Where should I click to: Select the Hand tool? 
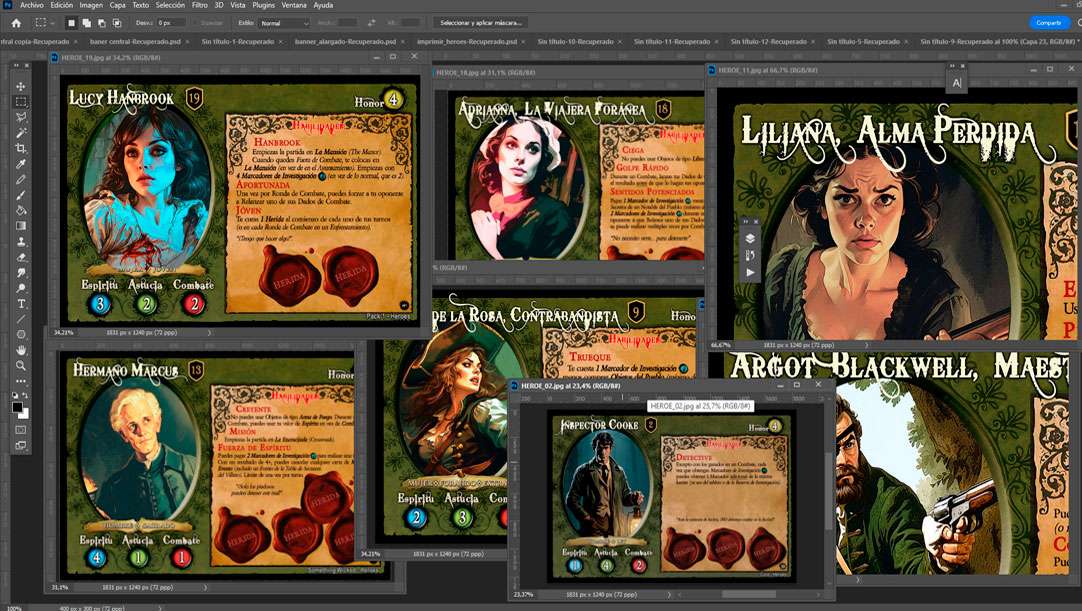[x=20, y=350]
